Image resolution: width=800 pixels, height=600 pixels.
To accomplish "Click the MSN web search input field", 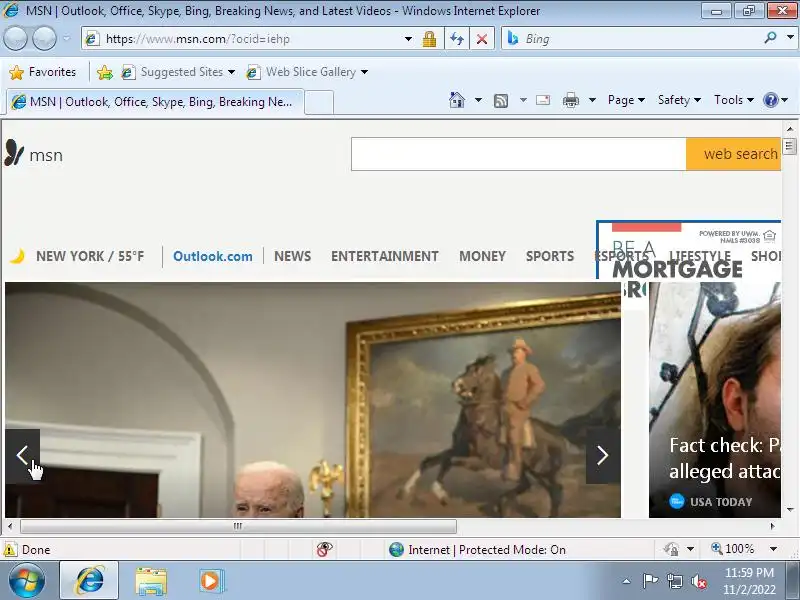I will click(x=518, y=154).
